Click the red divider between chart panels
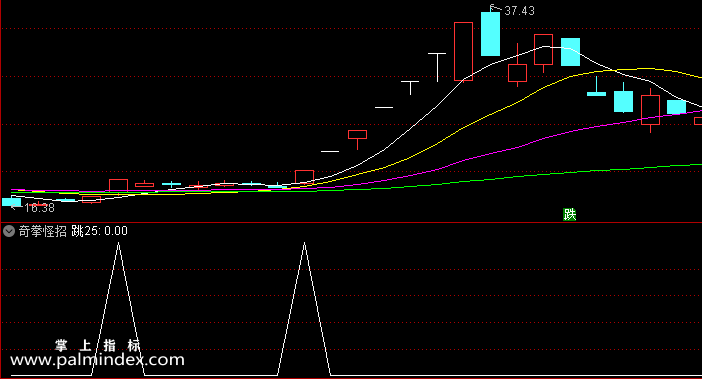Image resolution: width=702 pixels, height=379 pixels. (x=351, y=222)
